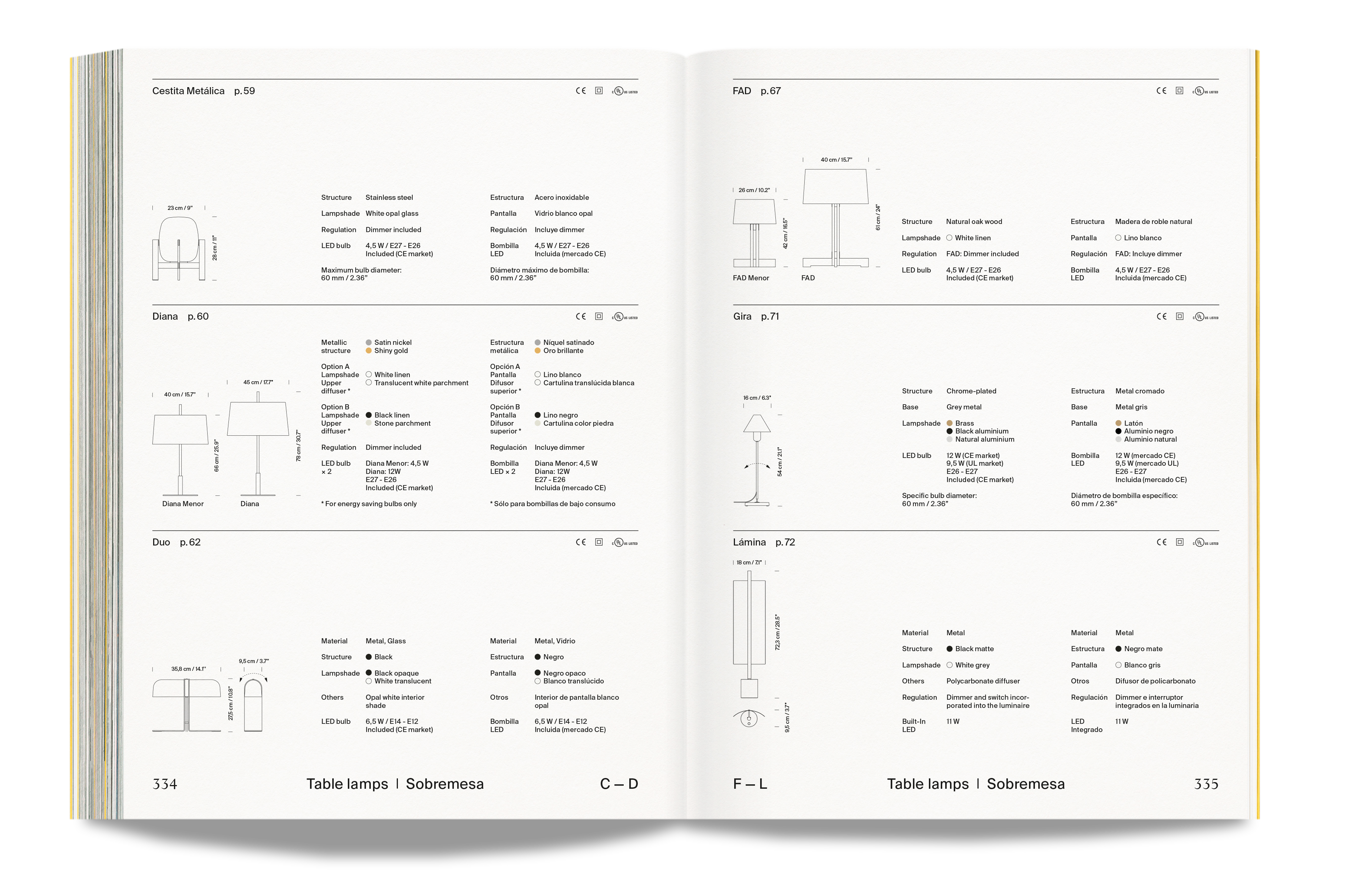1372x890 pixels.
Task: Click the double-square icon in FAD header
Action: (1180, 90)
